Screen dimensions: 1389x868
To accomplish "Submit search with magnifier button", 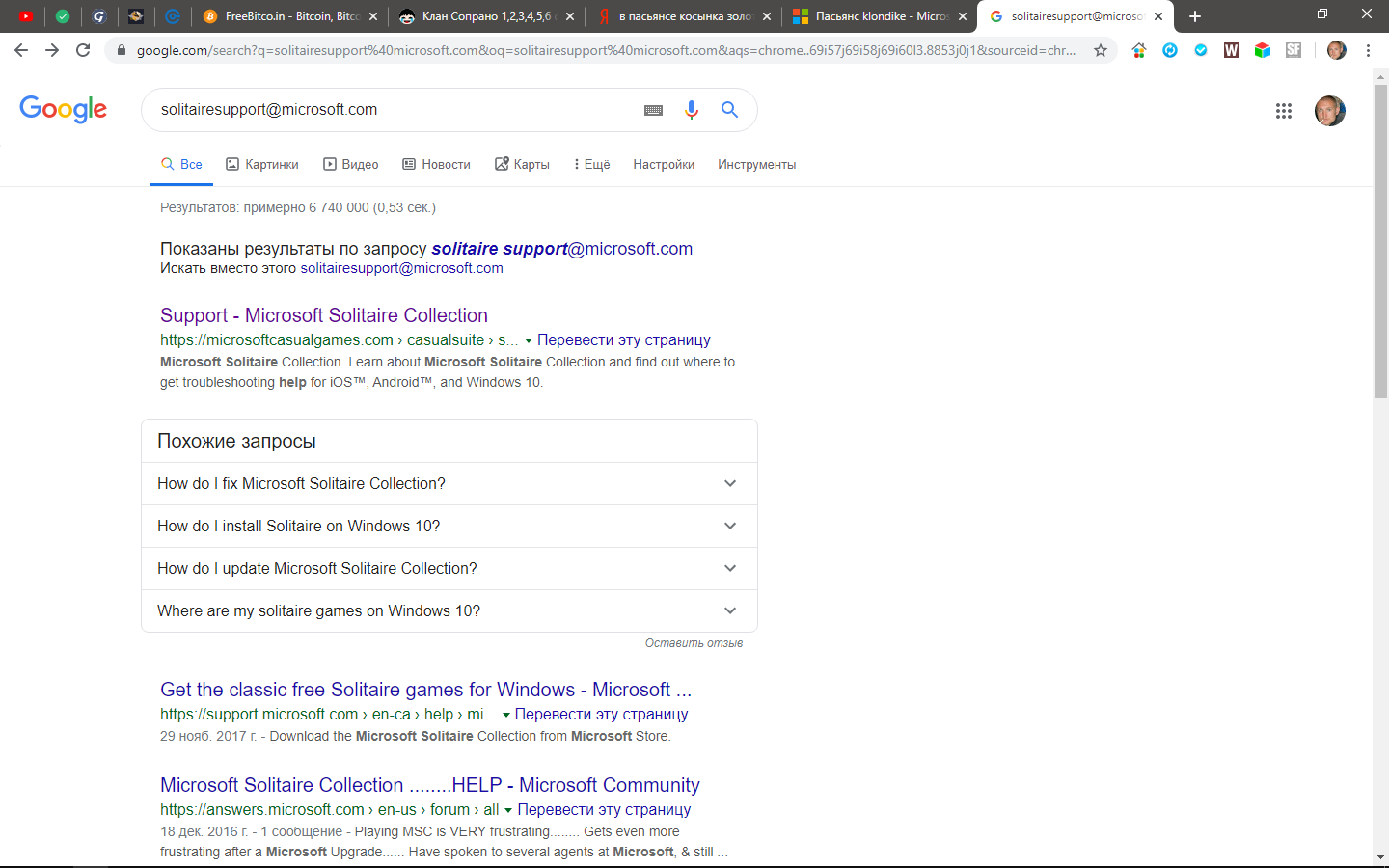I will [730, 110].
